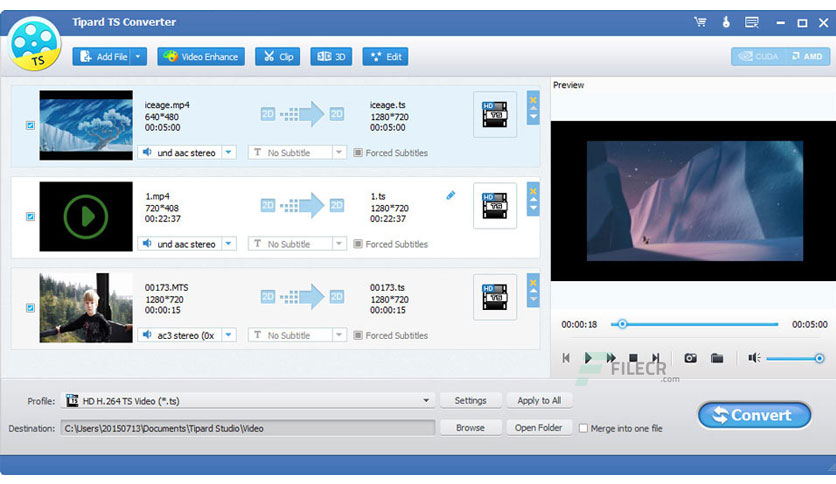The height and width of the screenshot is (484, 836).
Task: Open subtitle dropdown for 1.mp4
Action: pyautogui.click(x=339, y=244)
